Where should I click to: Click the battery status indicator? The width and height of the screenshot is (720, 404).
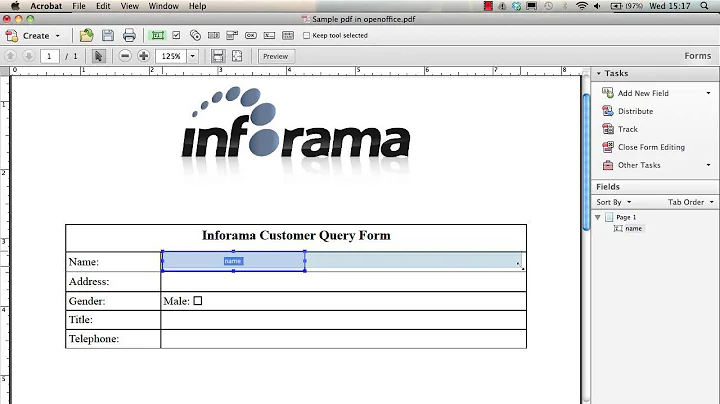coord(626,6)
